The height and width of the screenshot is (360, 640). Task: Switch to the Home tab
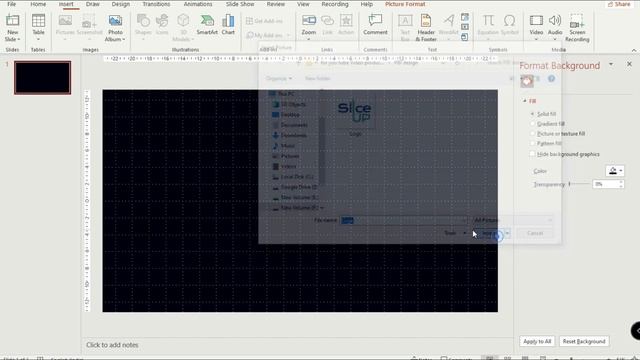pyautogui.click(x=38, y=4)
